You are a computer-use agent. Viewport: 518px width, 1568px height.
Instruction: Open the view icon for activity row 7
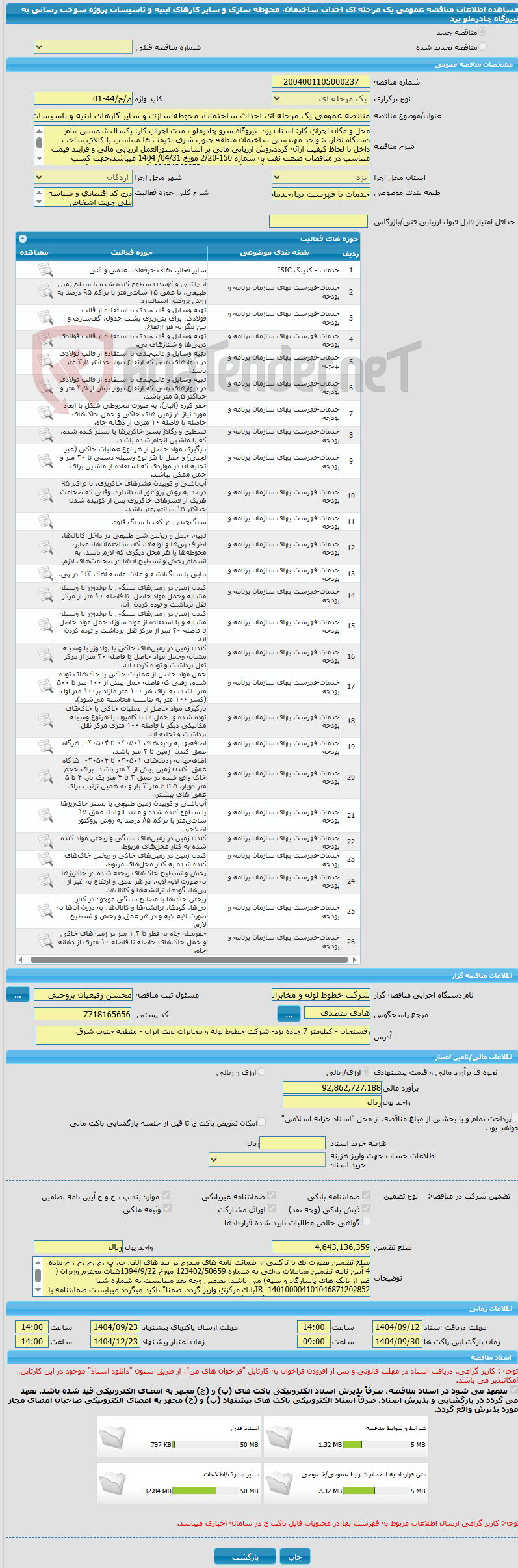coord(45,414)
